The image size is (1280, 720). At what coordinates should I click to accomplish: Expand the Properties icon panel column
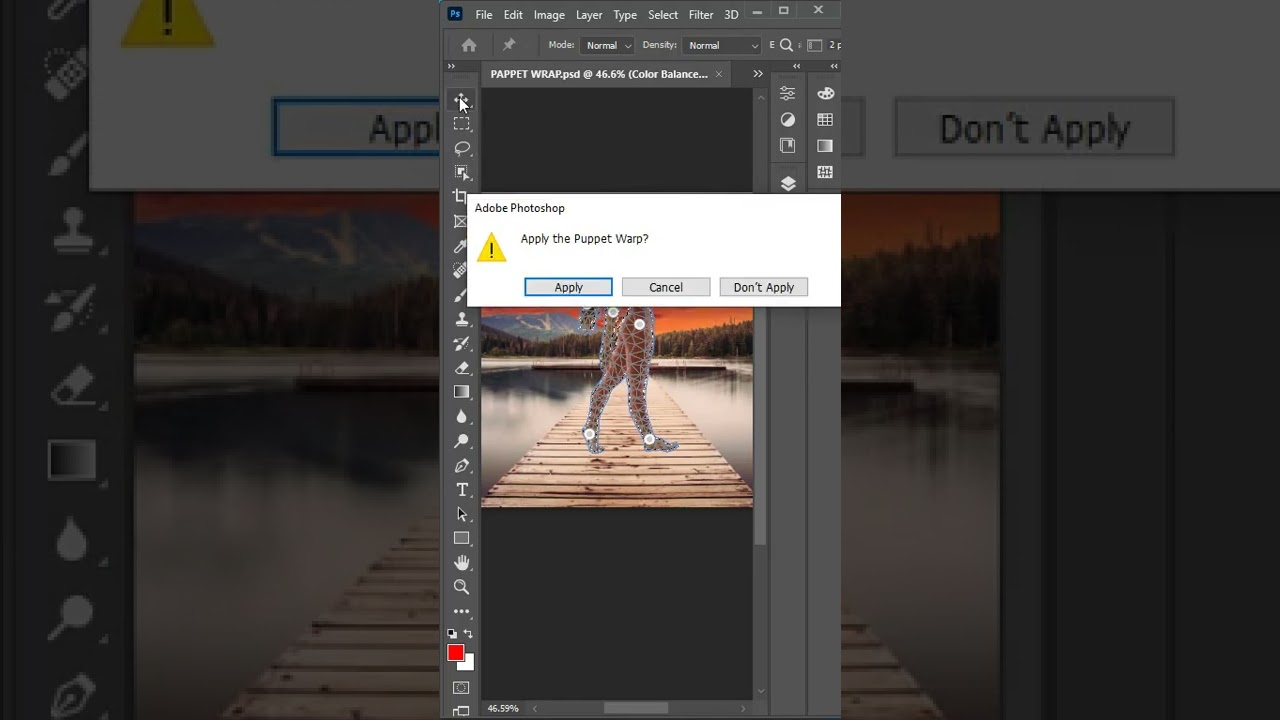(796, 66)
